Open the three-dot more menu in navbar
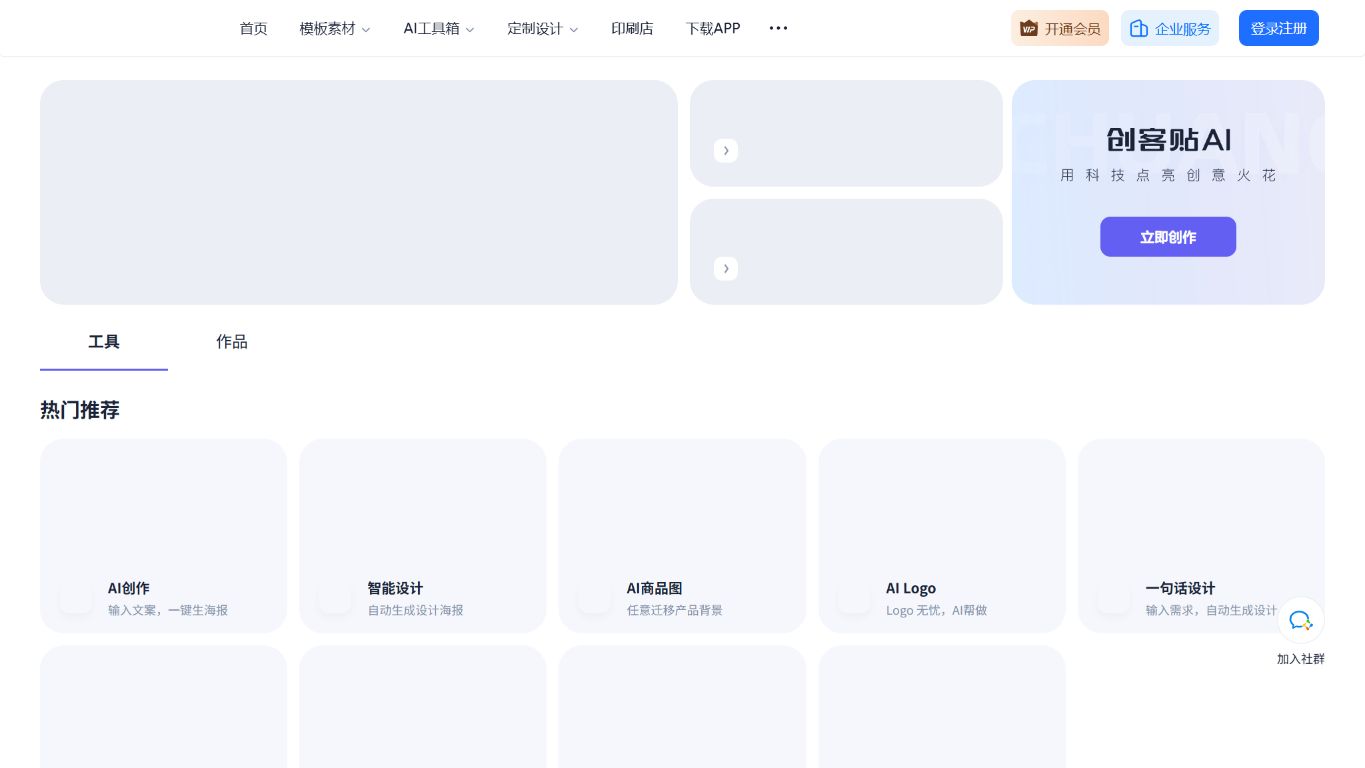This screenshot has width=1365, height=768. 778,28
